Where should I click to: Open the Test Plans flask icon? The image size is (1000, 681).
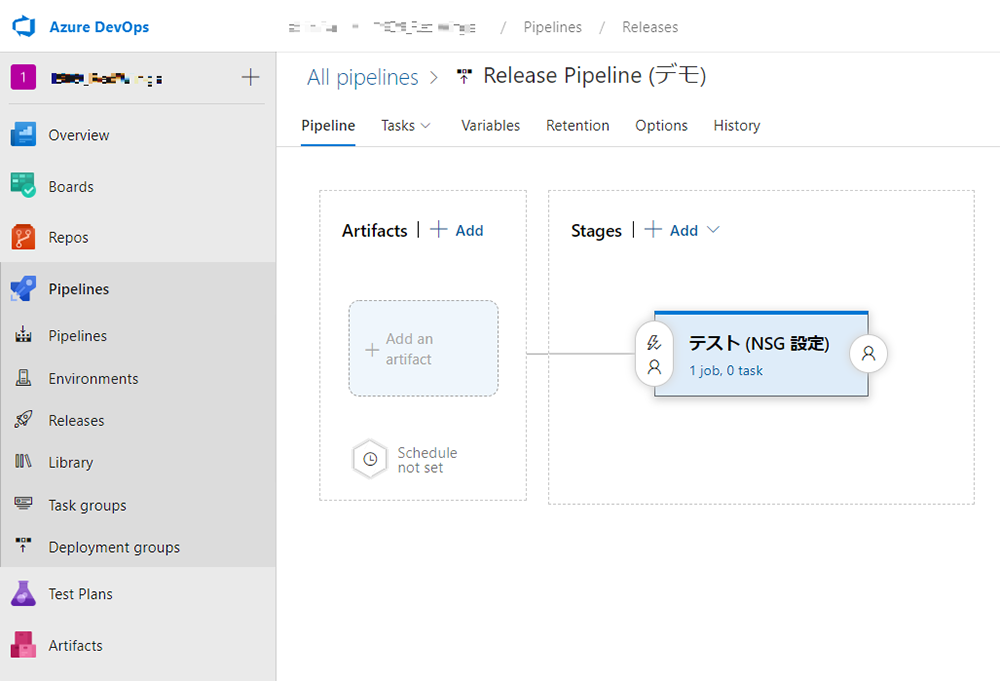point(24,593)
